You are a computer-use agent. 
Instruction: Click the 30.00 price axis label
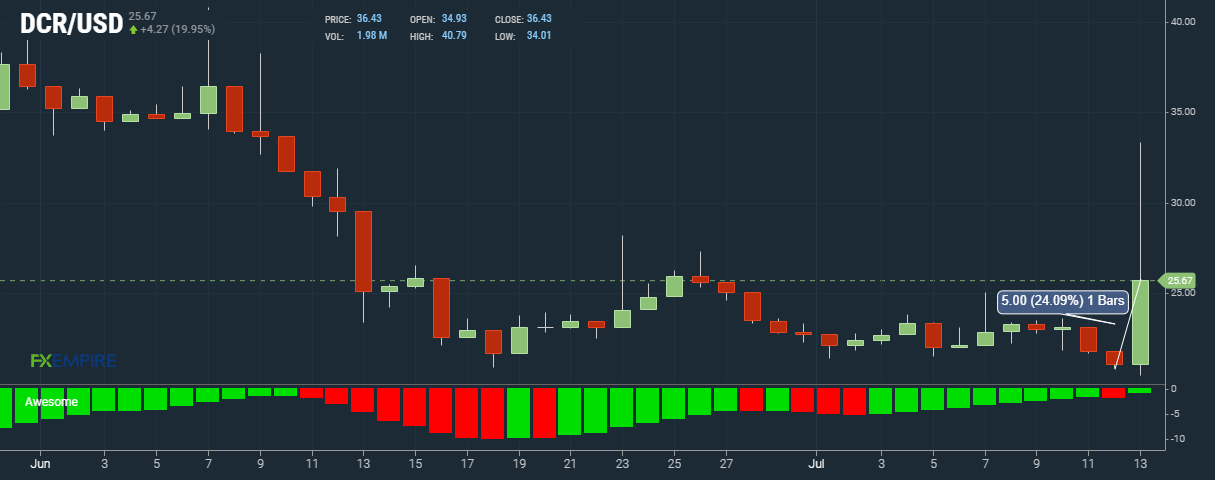tap(1182, 203)
